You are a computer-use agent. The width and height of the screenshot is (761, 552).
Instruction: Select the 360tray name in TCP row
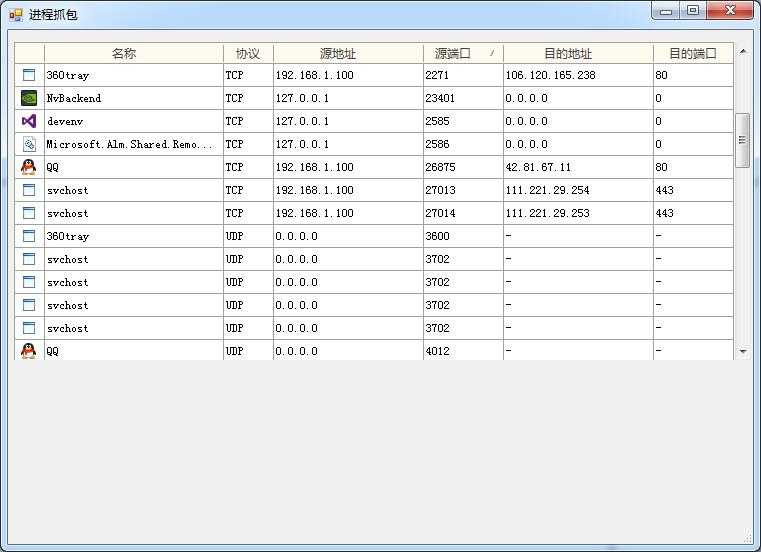tap(68, 75)
